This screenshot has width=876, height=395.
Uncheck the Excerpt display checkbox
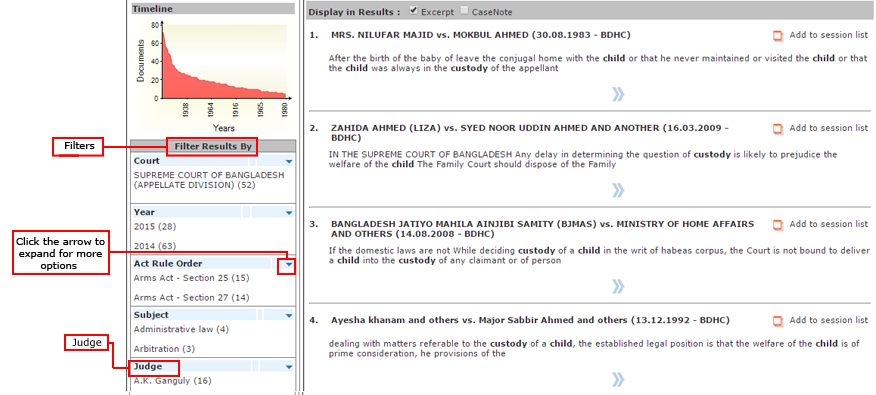pyautogui.click(x=413, y=11)
